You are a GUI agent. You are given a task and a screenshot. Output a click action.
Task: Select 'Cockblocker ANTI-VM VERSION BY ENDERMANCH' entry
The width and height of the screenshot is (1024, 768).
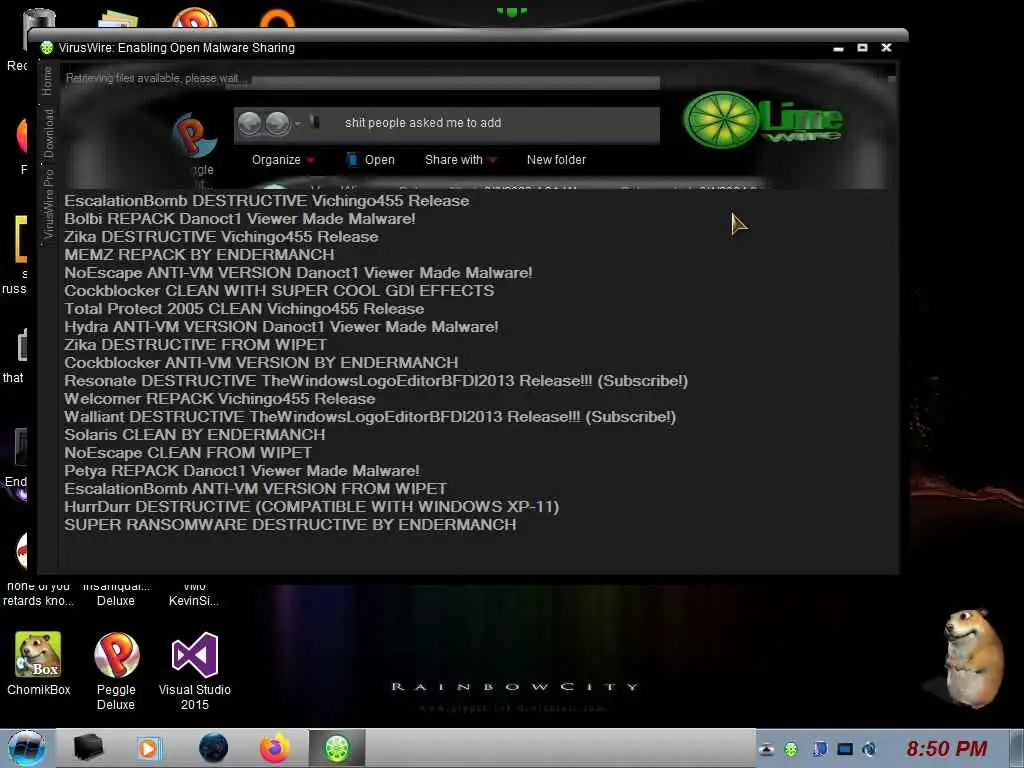pyautogui.click(x=261, y=362)
